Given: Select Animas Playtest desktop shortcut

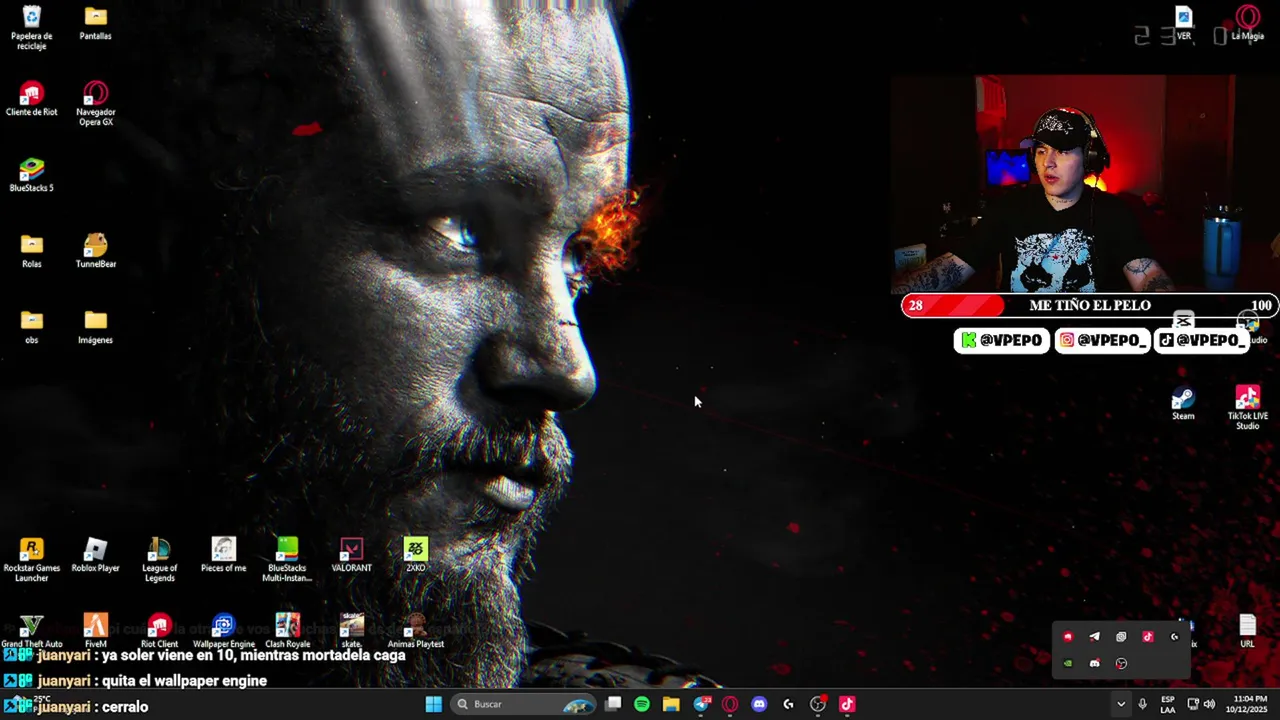Looking at the screenshot, I should coord(415,631).
